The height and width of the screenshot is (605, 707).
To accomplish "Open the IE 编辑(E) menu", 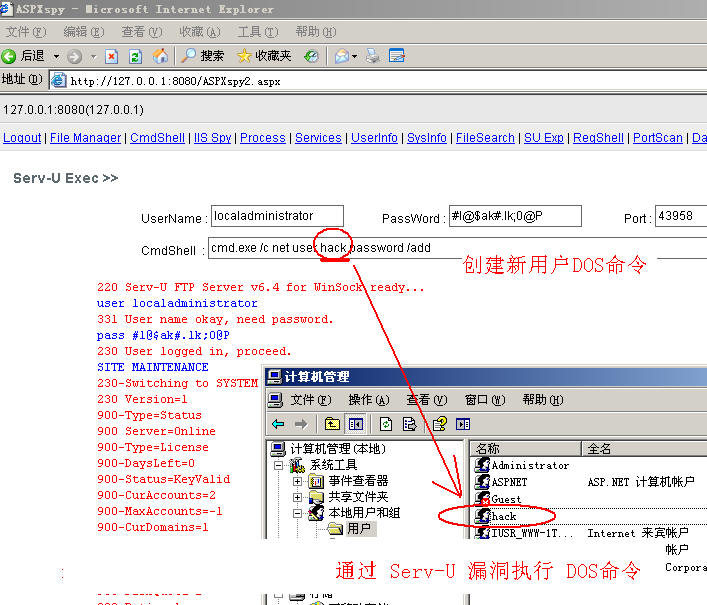I will click(x=84, y=32).
